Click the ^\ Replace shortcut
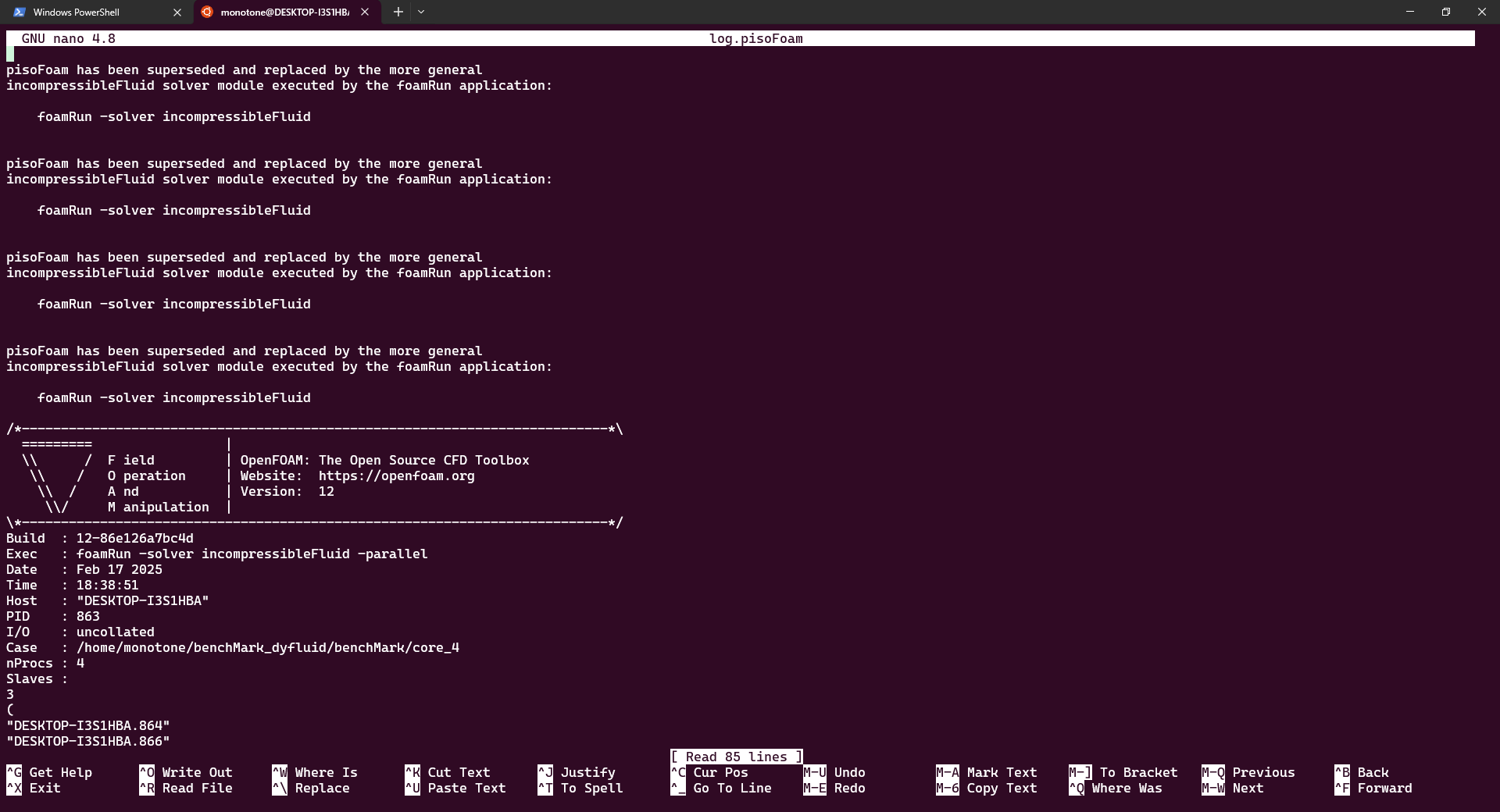The height and width of the screenshot is (812, 1500). click(311, 788)
